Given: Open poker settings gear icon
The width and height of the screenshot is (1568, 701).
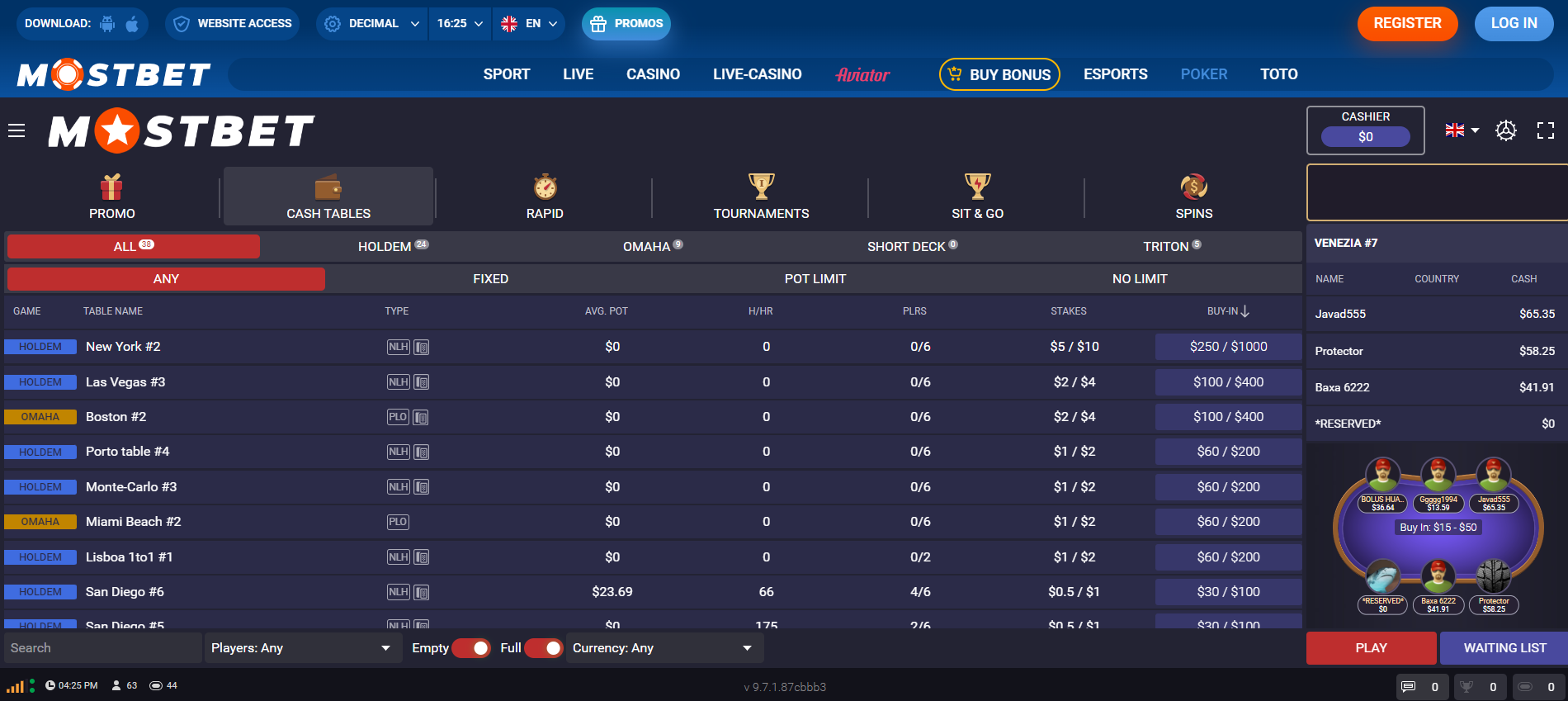Looking at the screenshot, I should [1506, 130].
